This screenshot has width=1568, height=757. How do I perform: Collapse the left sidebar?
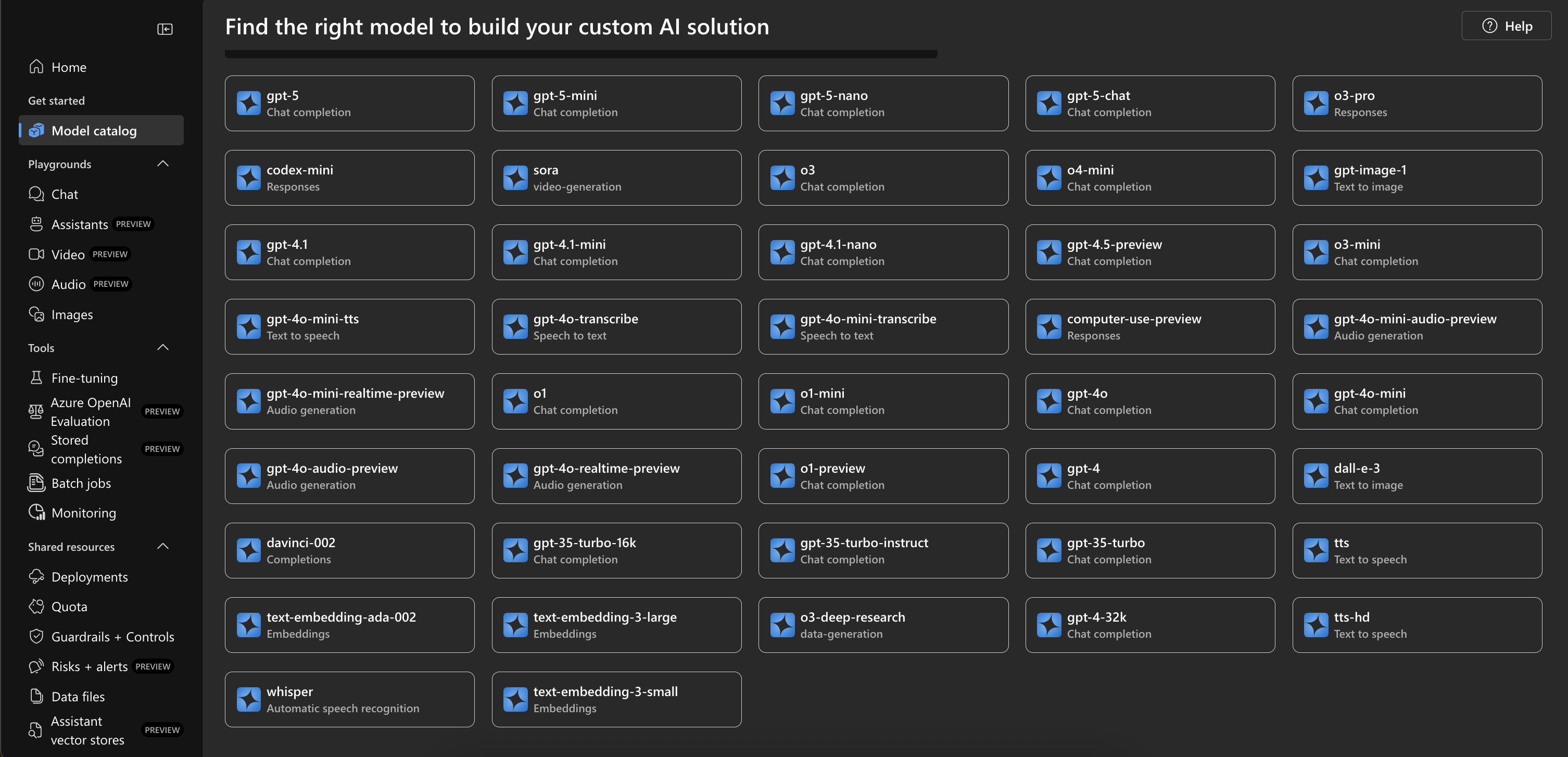pyautogui.click(x=165, y=29)
